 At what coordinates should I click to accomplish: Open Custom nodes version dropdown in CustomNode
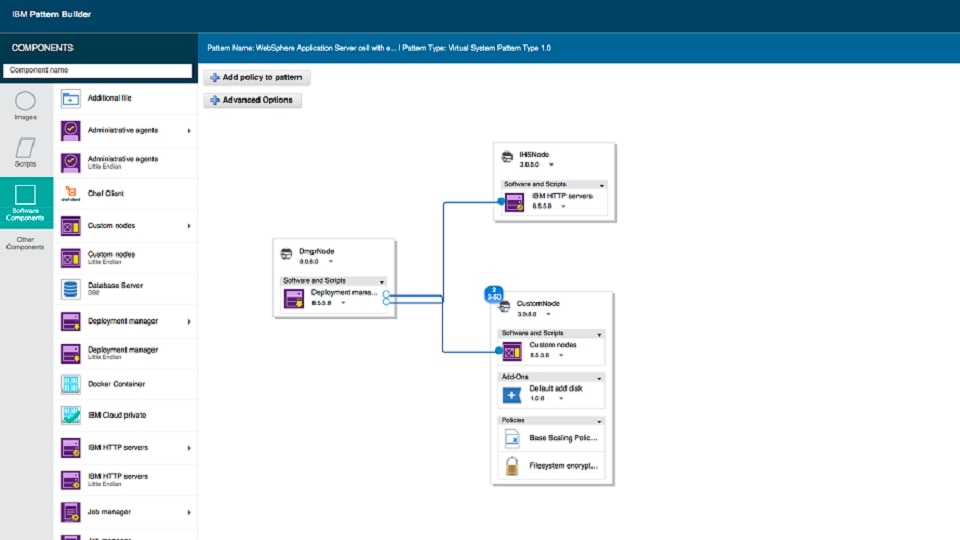[561, 355]
